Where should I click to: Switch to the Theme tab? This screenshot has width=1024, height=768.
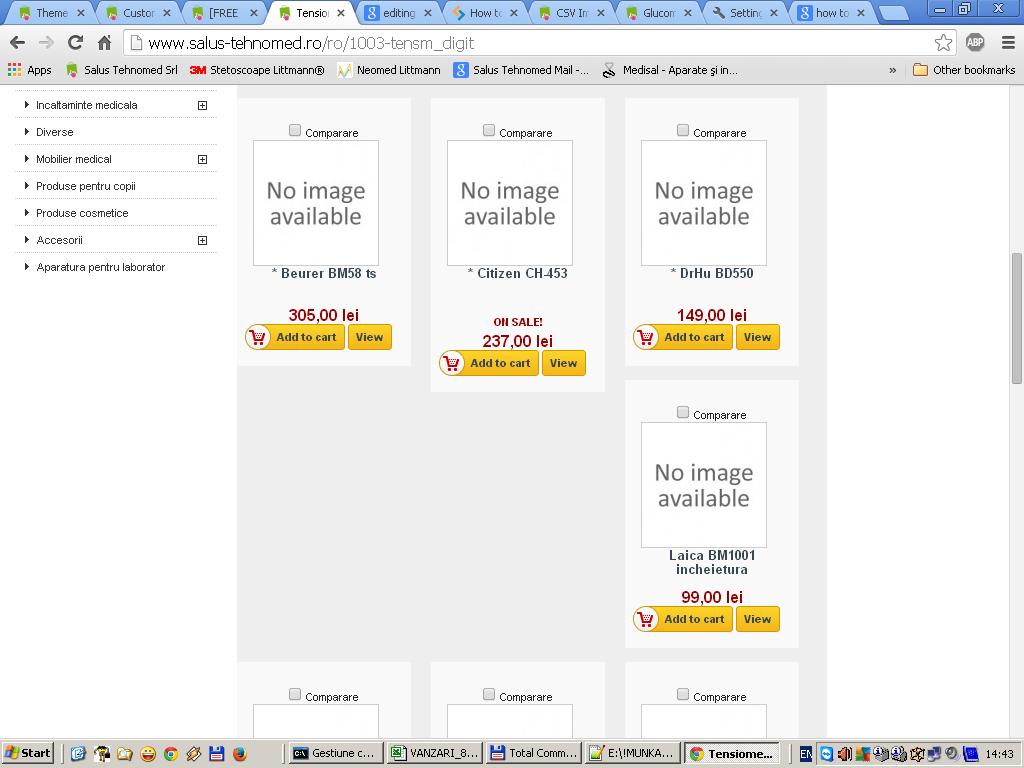(51, 13)
